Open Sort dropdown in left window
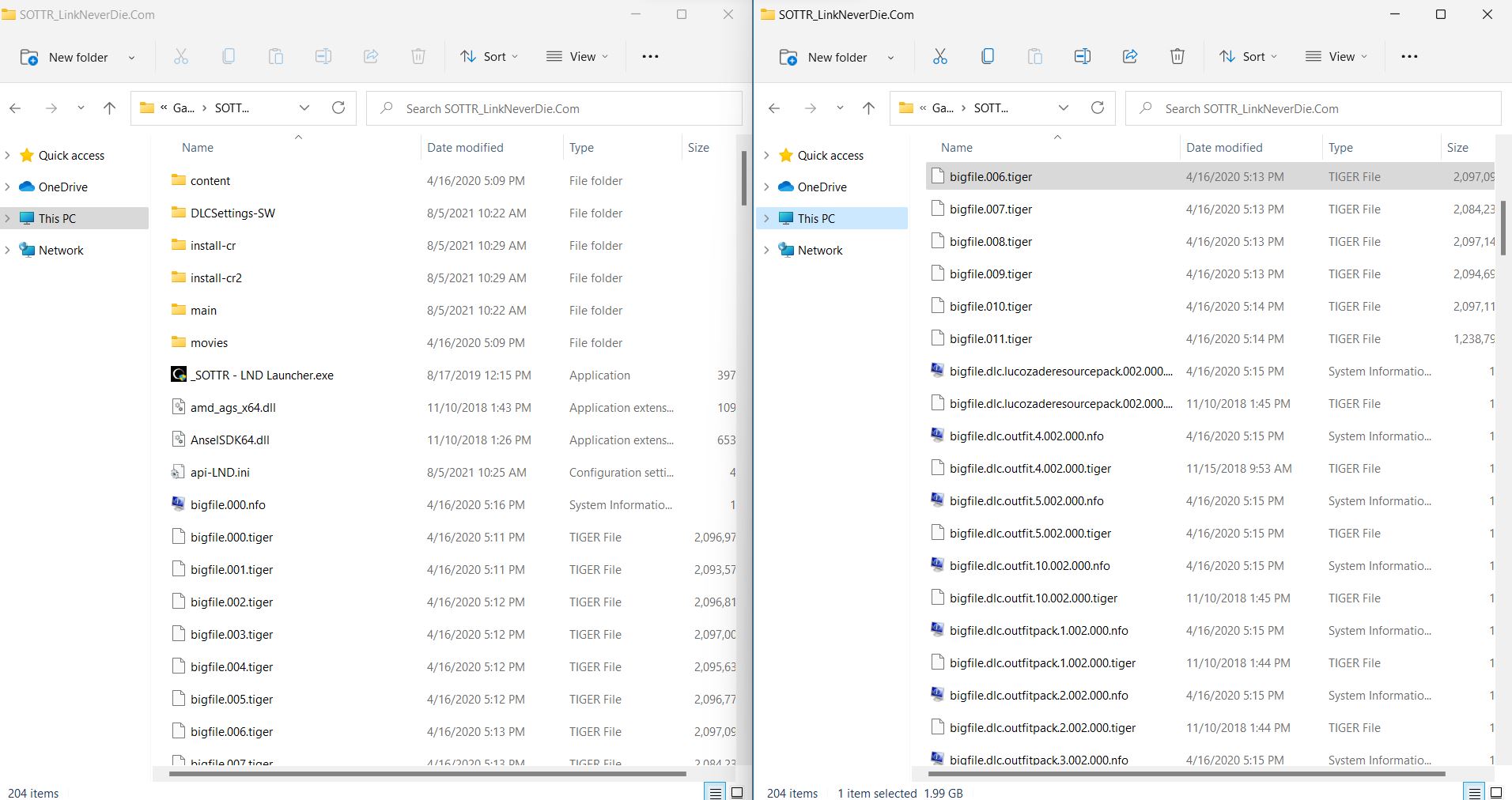This screenshot has width=1512, height=800. (x=489, y=57)
